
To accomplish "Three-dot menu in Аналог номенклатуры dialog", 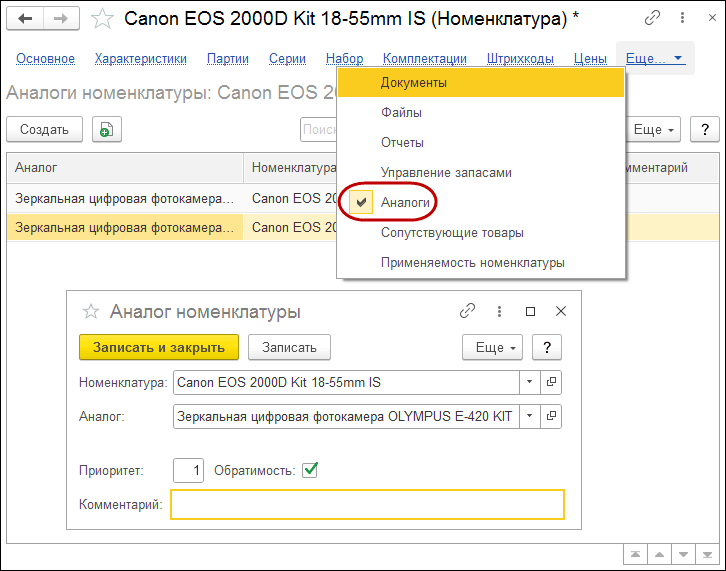I will click(x=499, y=311).
